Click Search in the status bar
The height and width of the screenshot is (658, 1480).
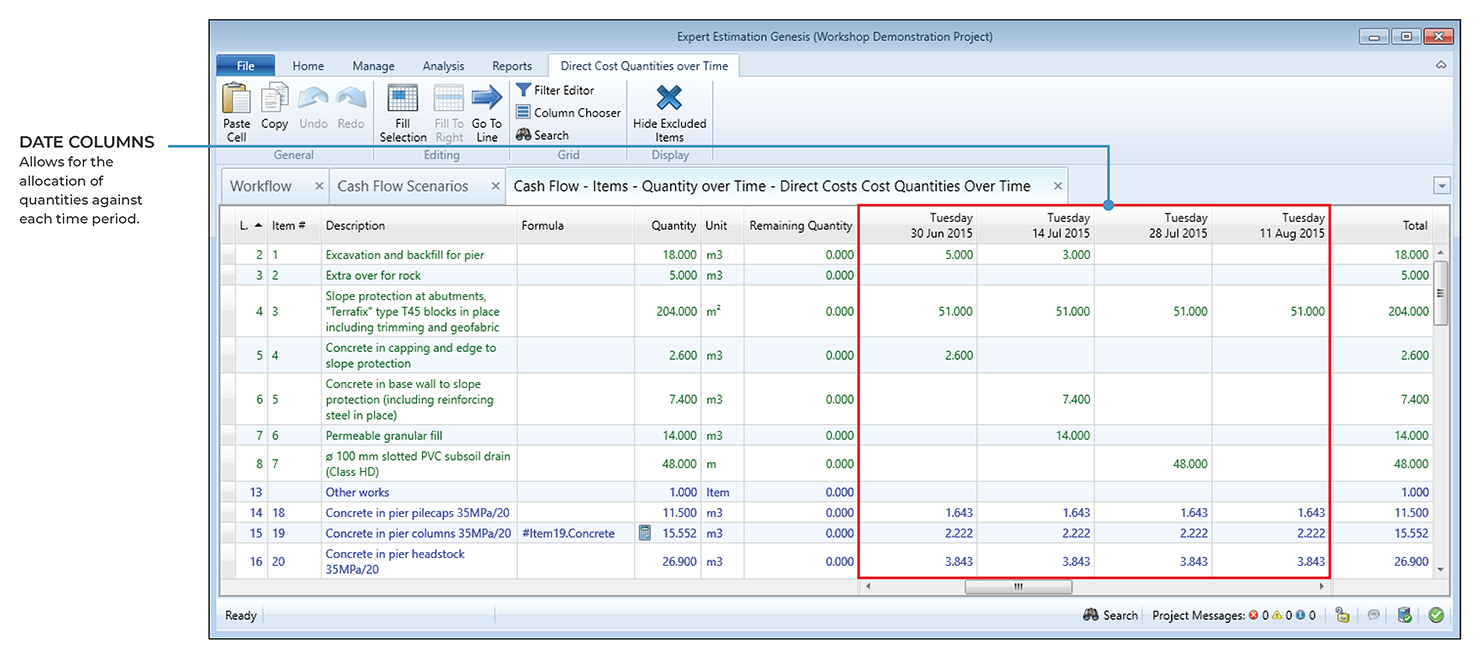[x=1111, y=615]
